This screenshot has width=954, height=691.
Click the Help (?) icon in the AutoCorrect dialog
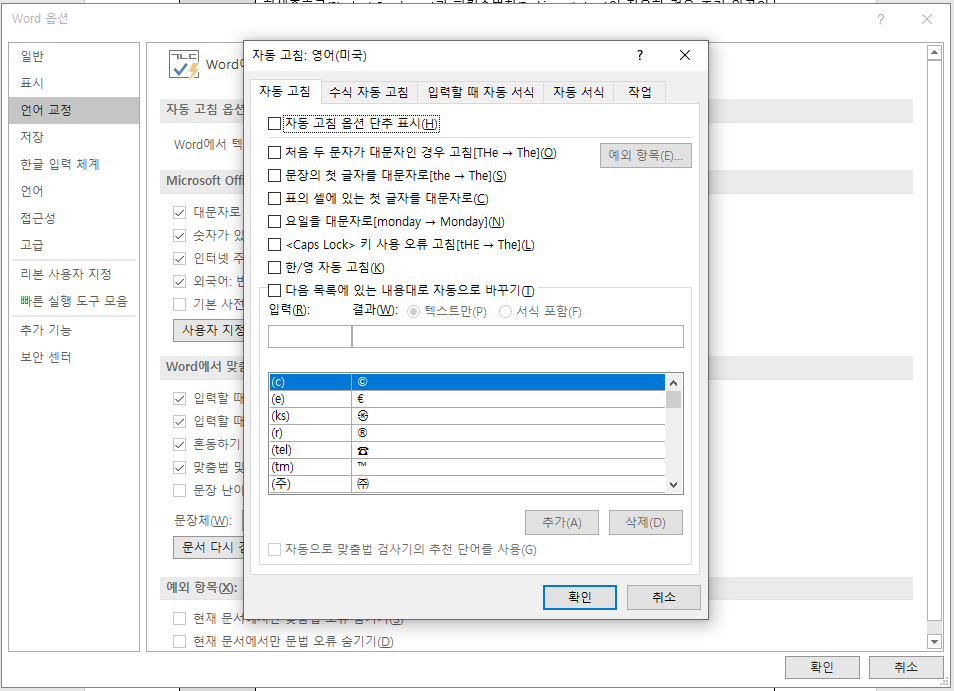639,56
